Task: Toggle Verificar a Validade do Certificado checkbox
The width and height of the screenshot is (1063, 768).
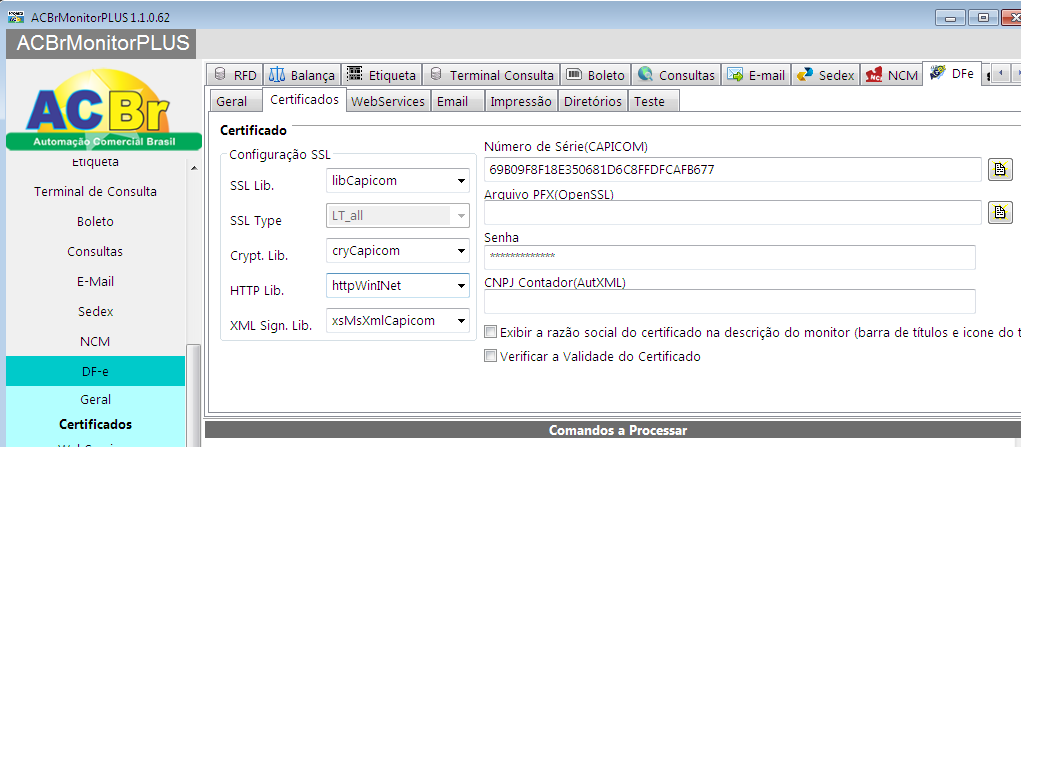Action: 490,355
